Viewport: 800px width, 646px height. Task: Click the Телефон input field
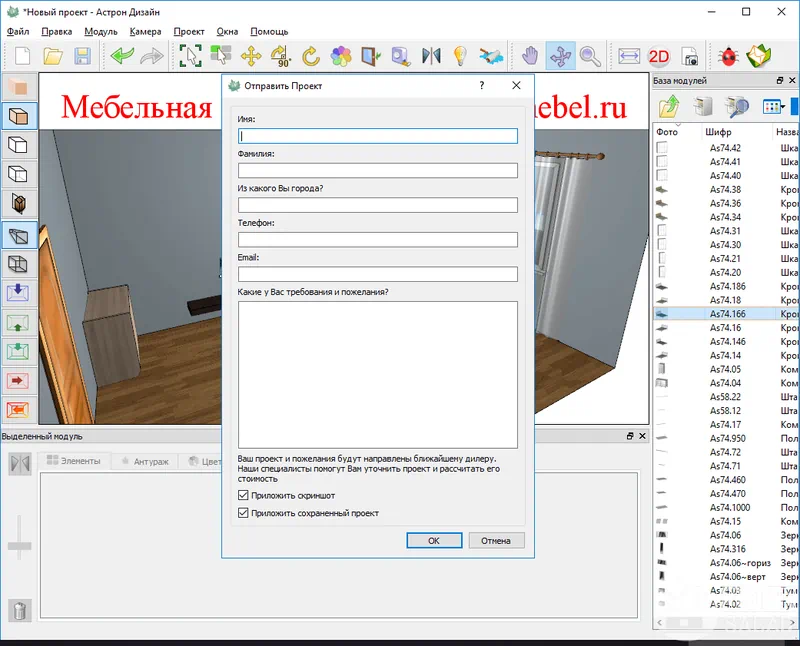pos(378,240)
